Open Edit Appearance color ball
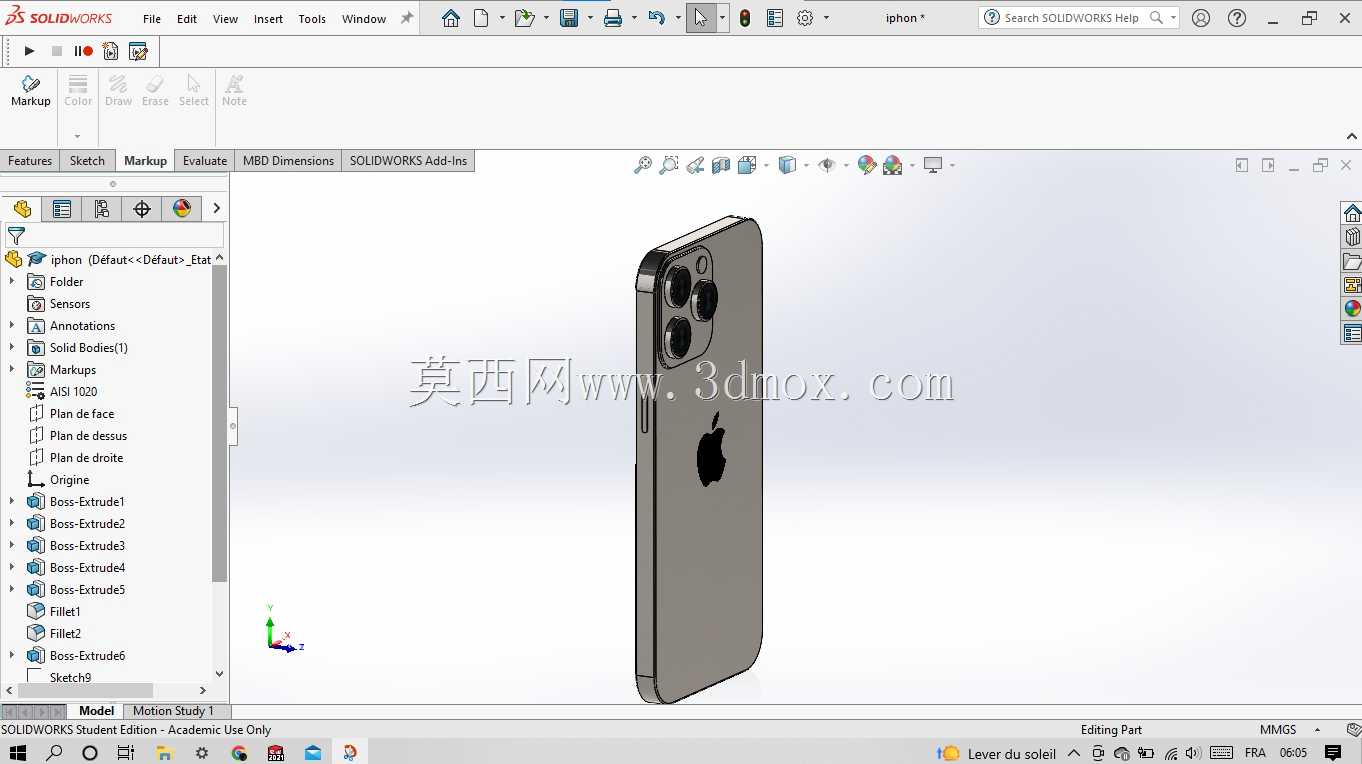The height and width of the screenshot is (764, 1362). (867, 165)
